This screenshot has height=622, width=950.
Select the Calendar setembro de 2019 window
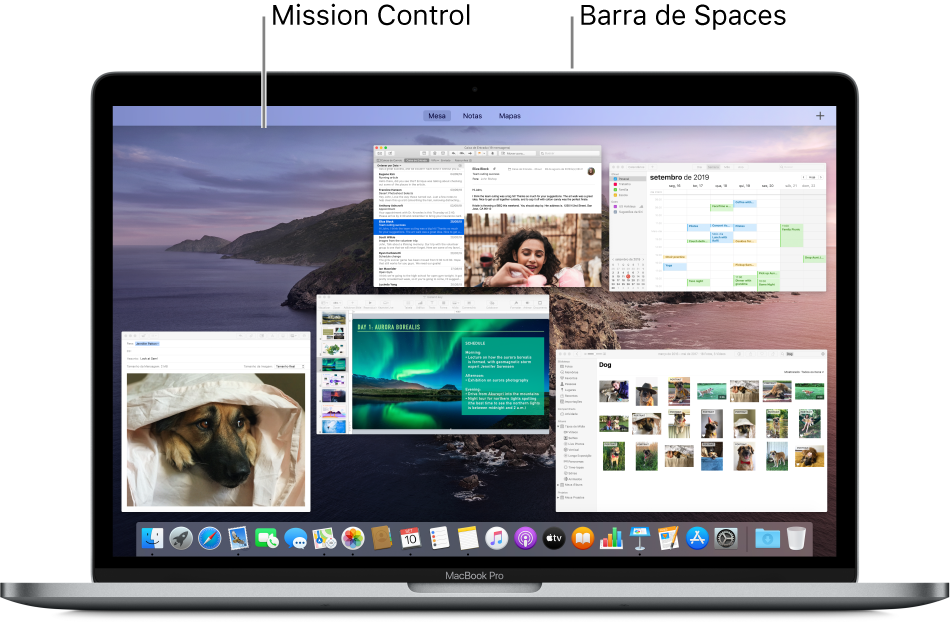point(717,227)
